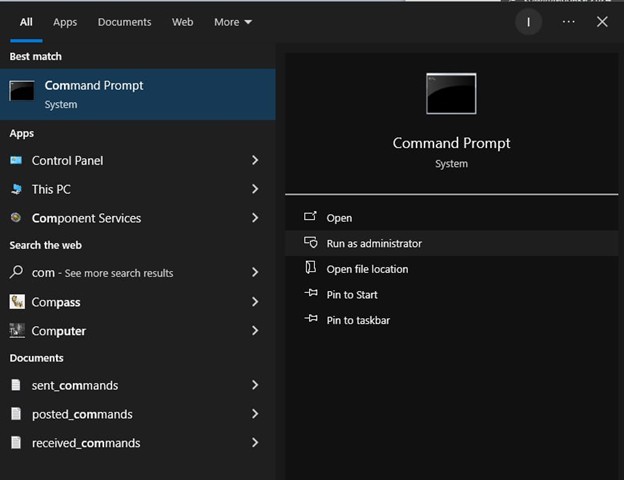Open the Command Prompt best match

137,94
